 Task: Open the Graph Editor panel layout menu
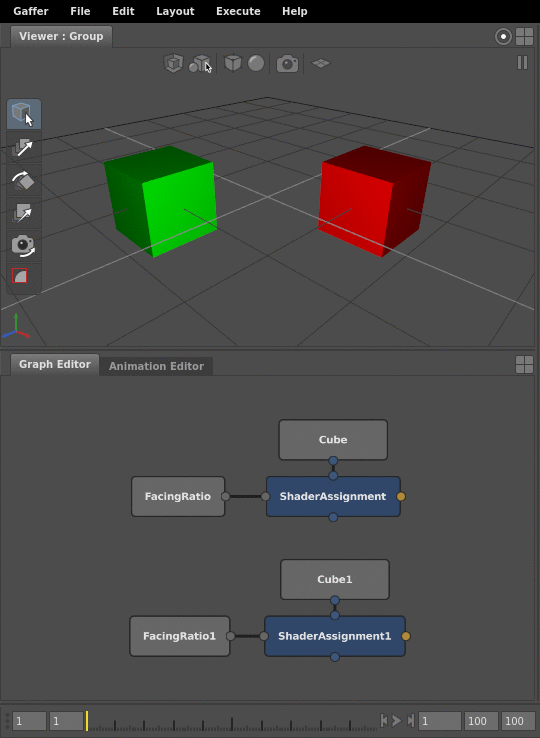point(524,364)
